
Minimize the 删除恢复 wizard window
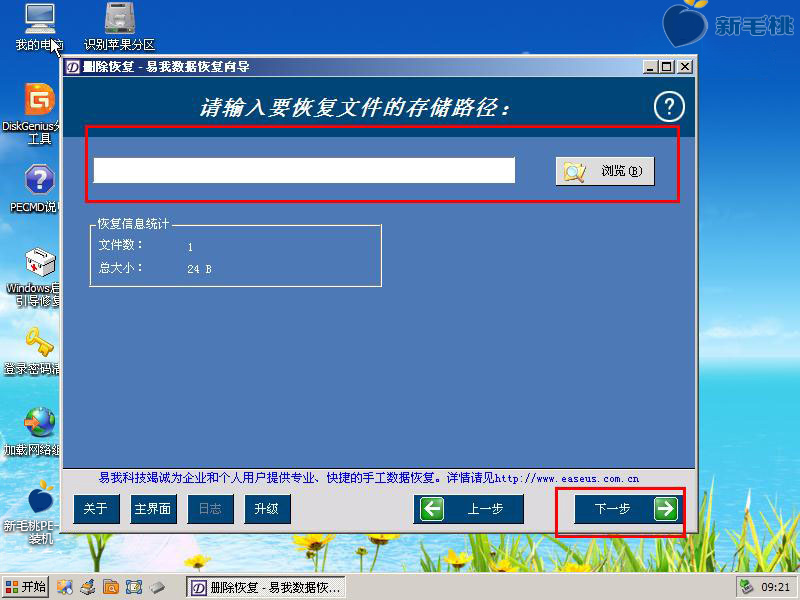point(650,67)
